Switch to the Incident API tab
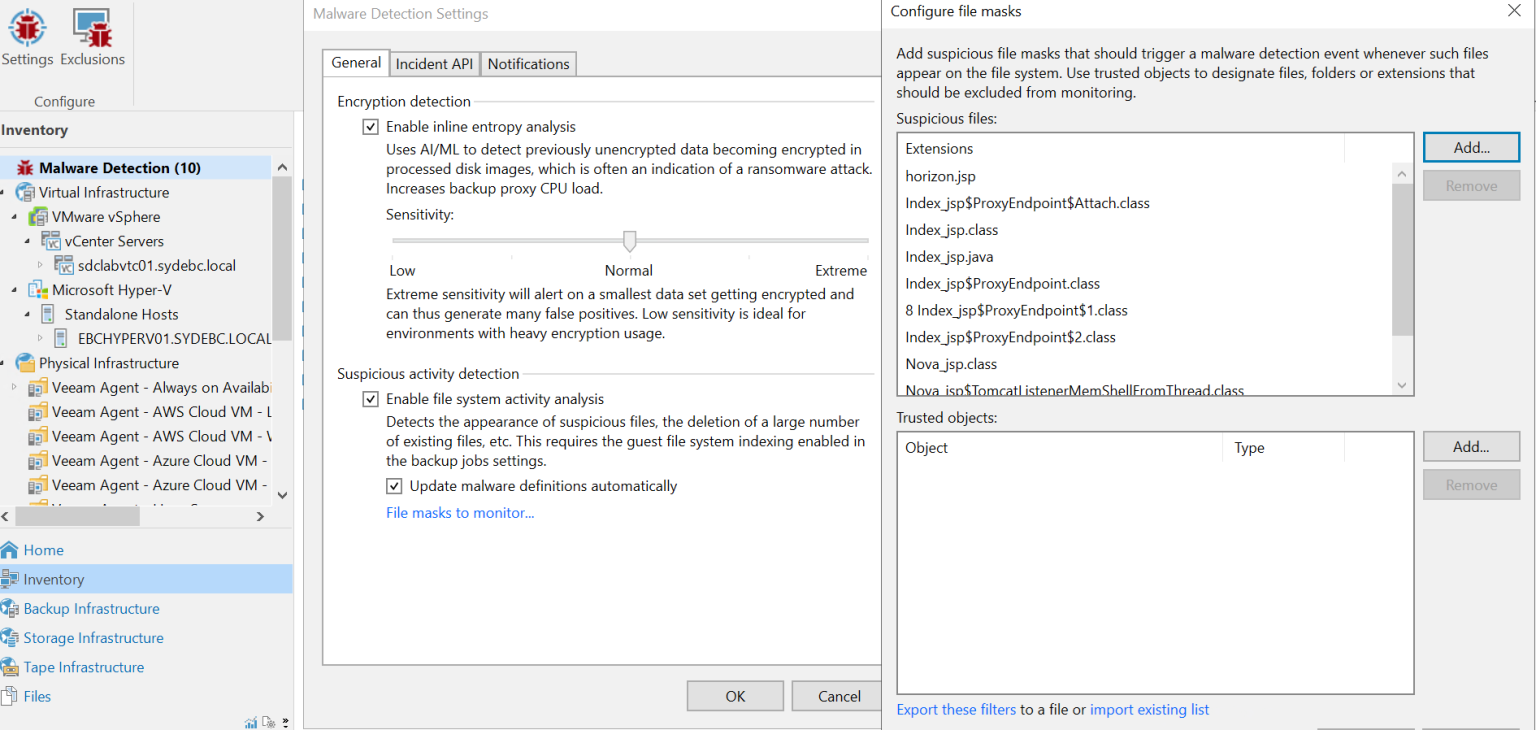Screen dimensions: 1536x730 (x=435, y=62)
